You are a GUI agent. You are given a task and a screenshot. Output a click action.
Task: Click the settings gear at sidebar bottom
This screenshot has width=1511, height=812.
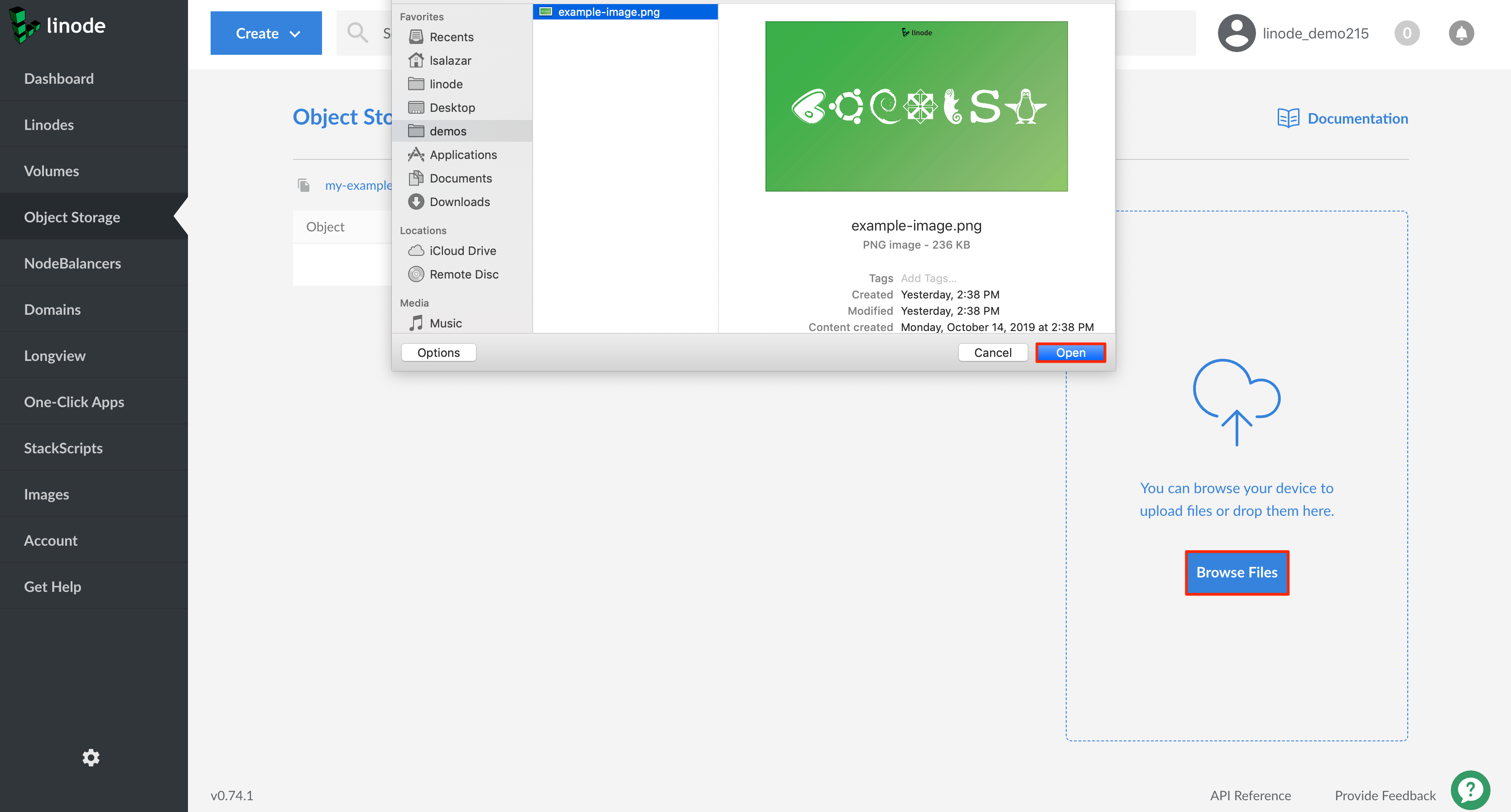91,758
